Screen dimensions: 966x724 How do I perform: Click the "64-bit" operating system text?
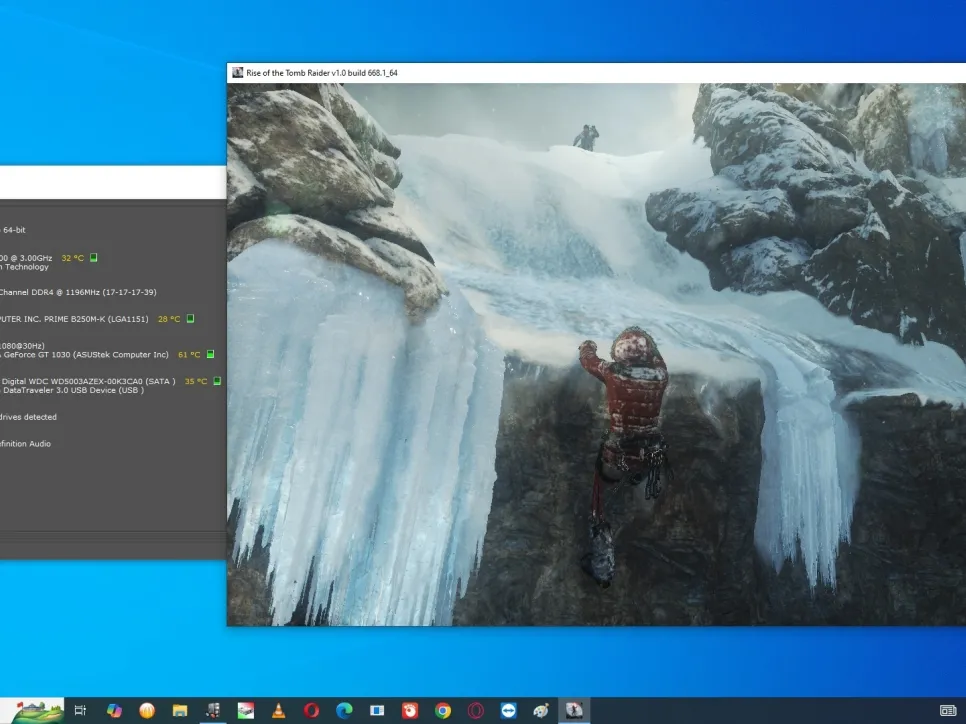[x=14, y=230]
